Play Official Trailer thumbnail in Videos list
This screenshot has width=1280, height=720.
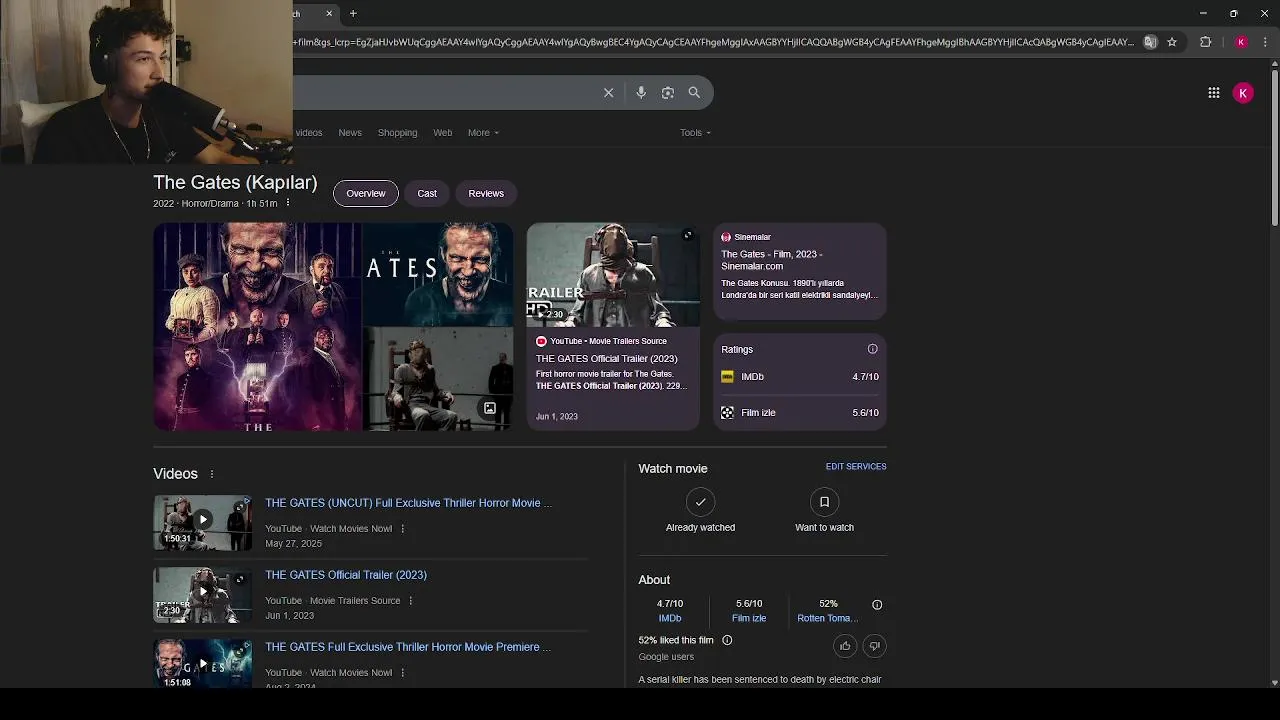tap(203, 594)
